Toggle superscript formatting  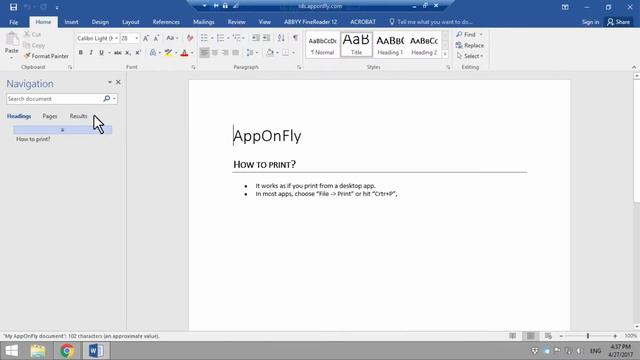tap(138, 53)
